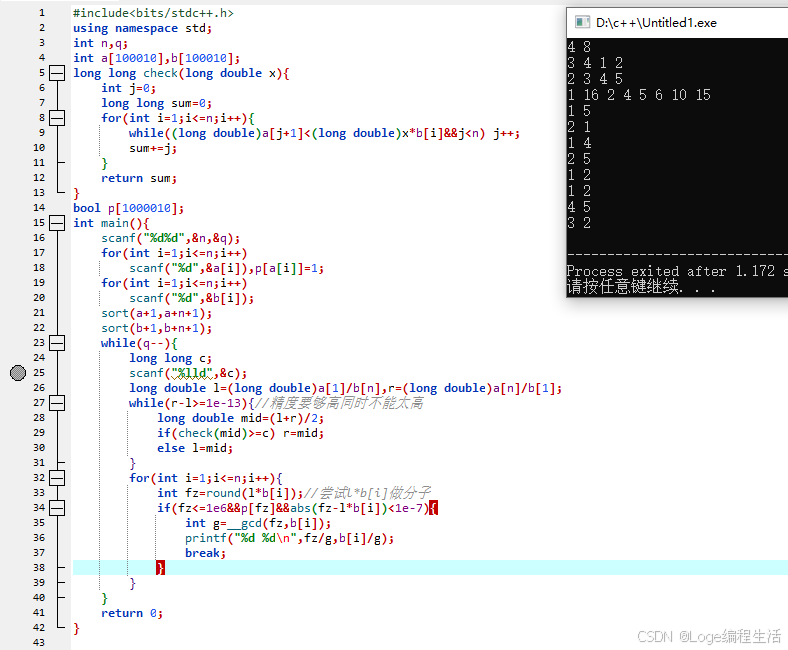Screen dimensions: 788x650
Task: Click 'if(check(mid)>=c) r=mid;' line
Action: click(x=241, y=433)
